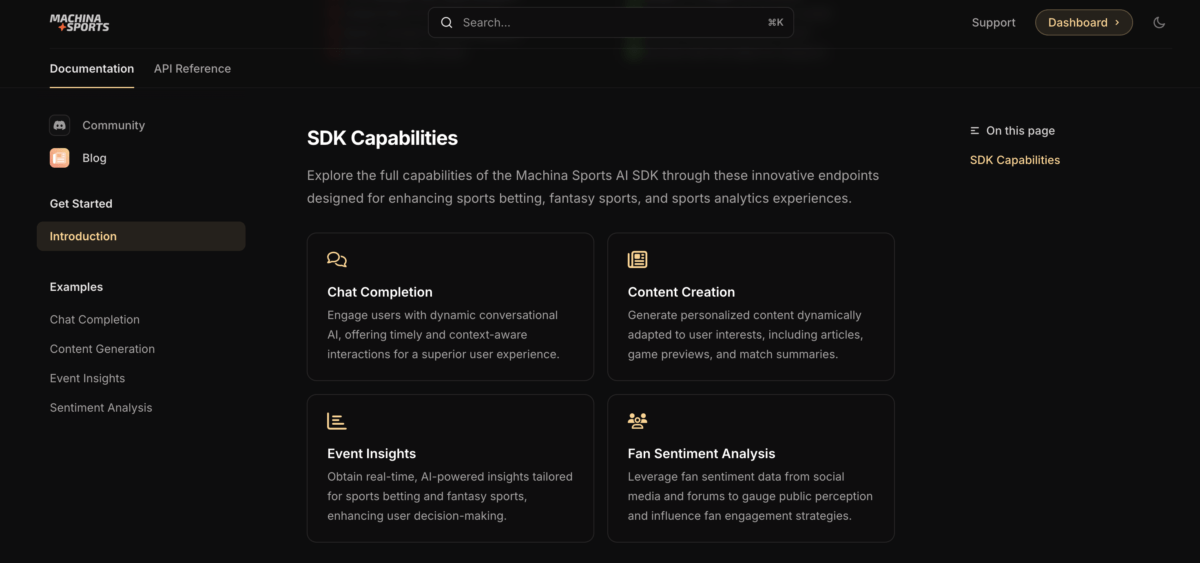Screen dimensions: 1200x563
Task: Open Chat Completion example in sidebar
Action: (x=95, y=320)
